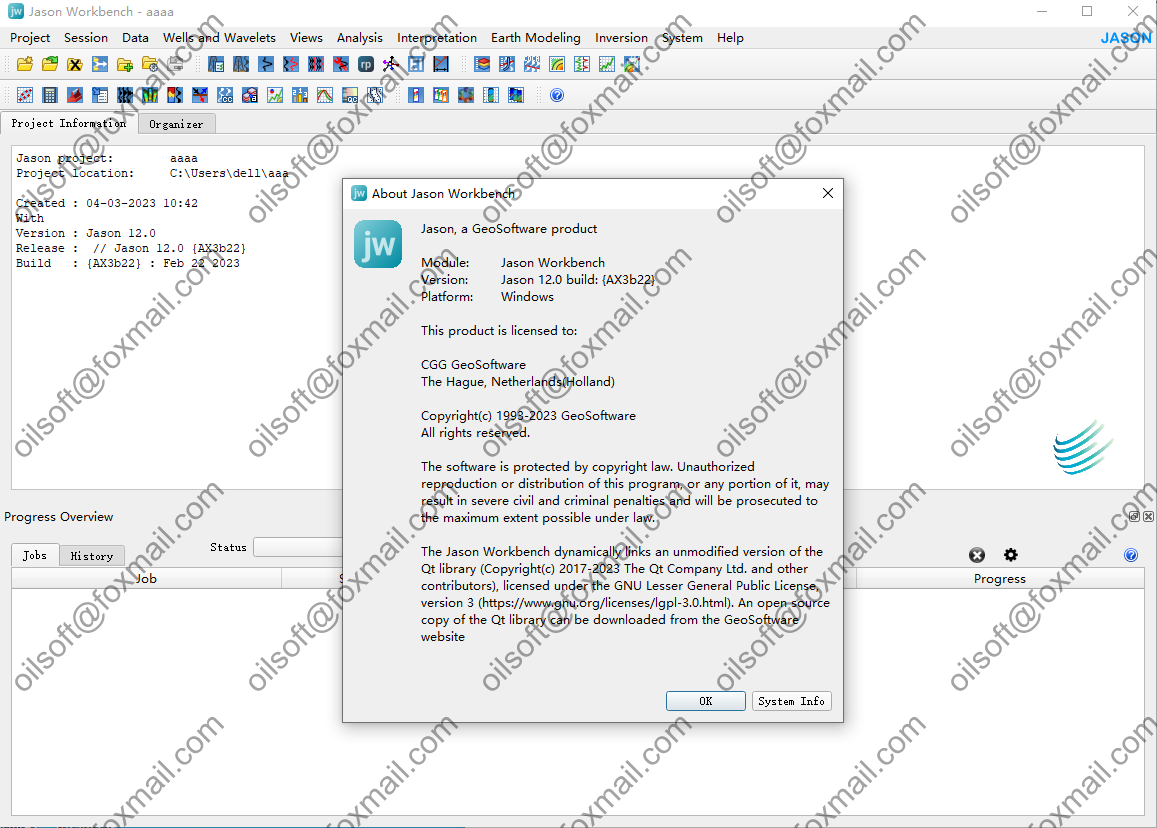Open the Views menu

tap(306, 38)
